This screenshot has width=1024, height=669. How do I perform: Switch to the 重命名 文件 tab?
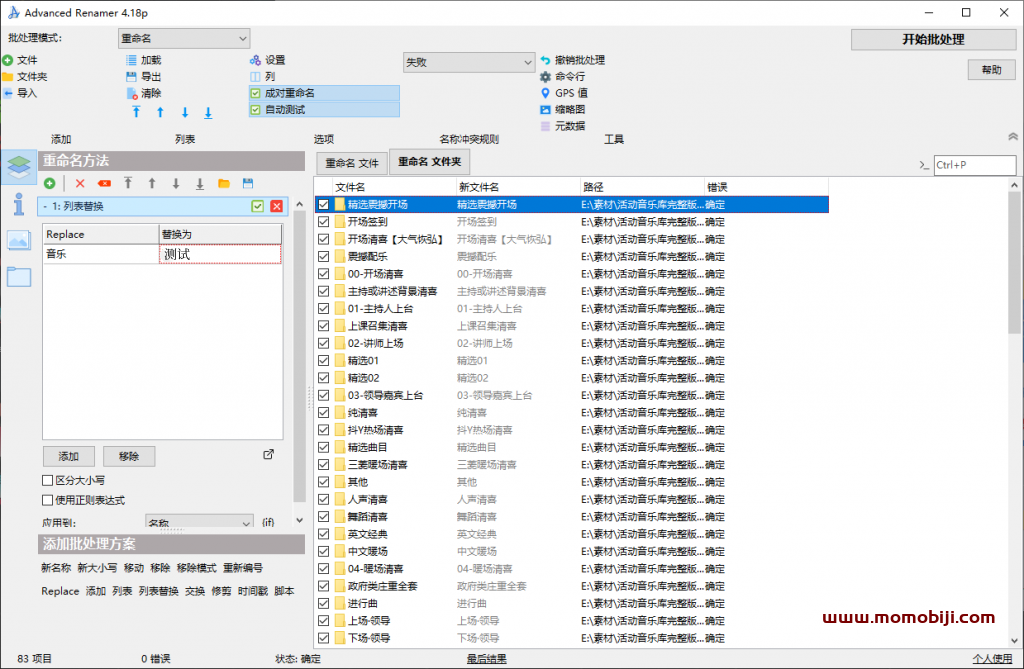coord(352,162)
